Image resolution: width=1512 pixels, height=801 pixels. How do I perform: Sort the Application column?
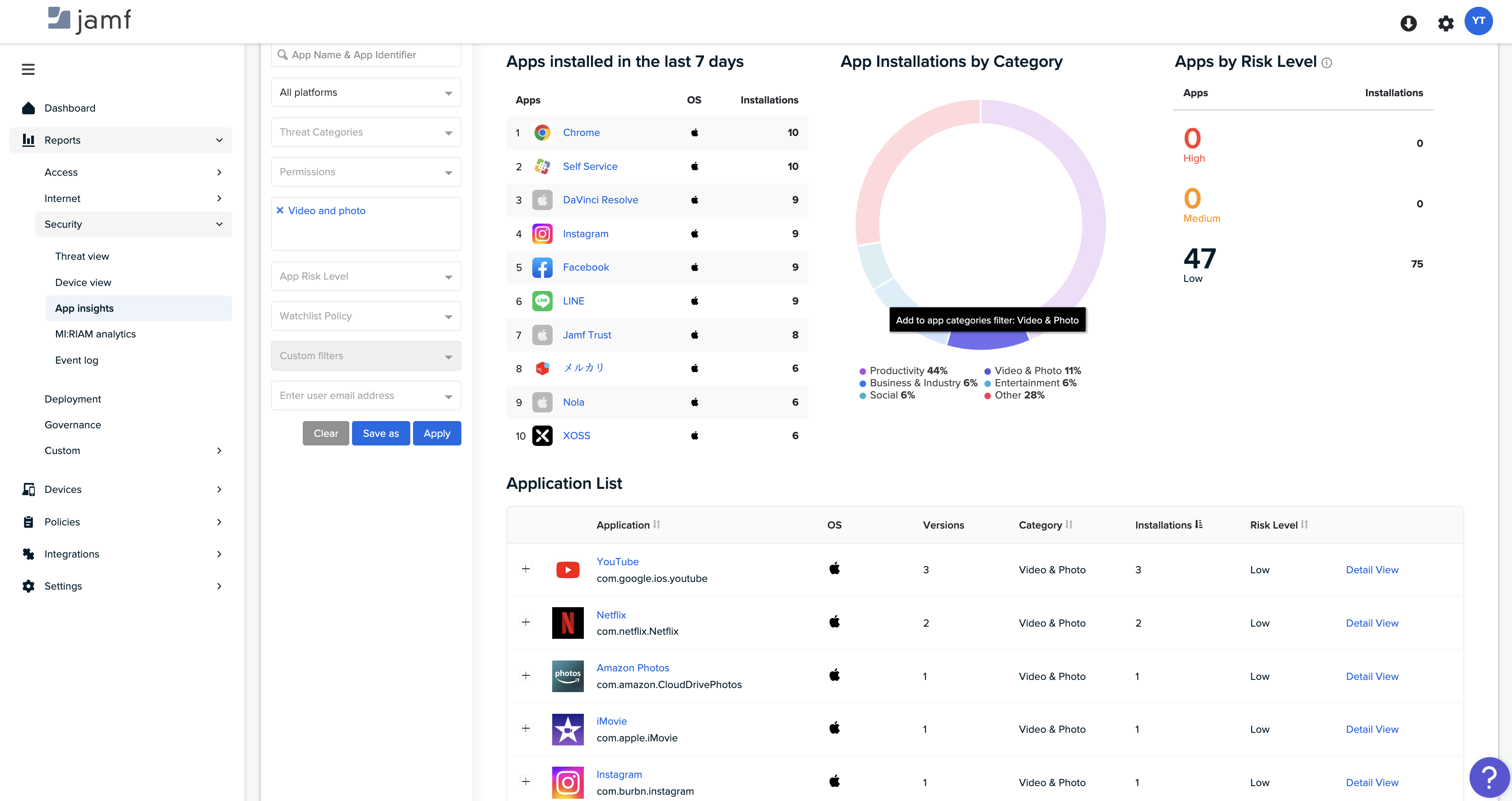656,524
